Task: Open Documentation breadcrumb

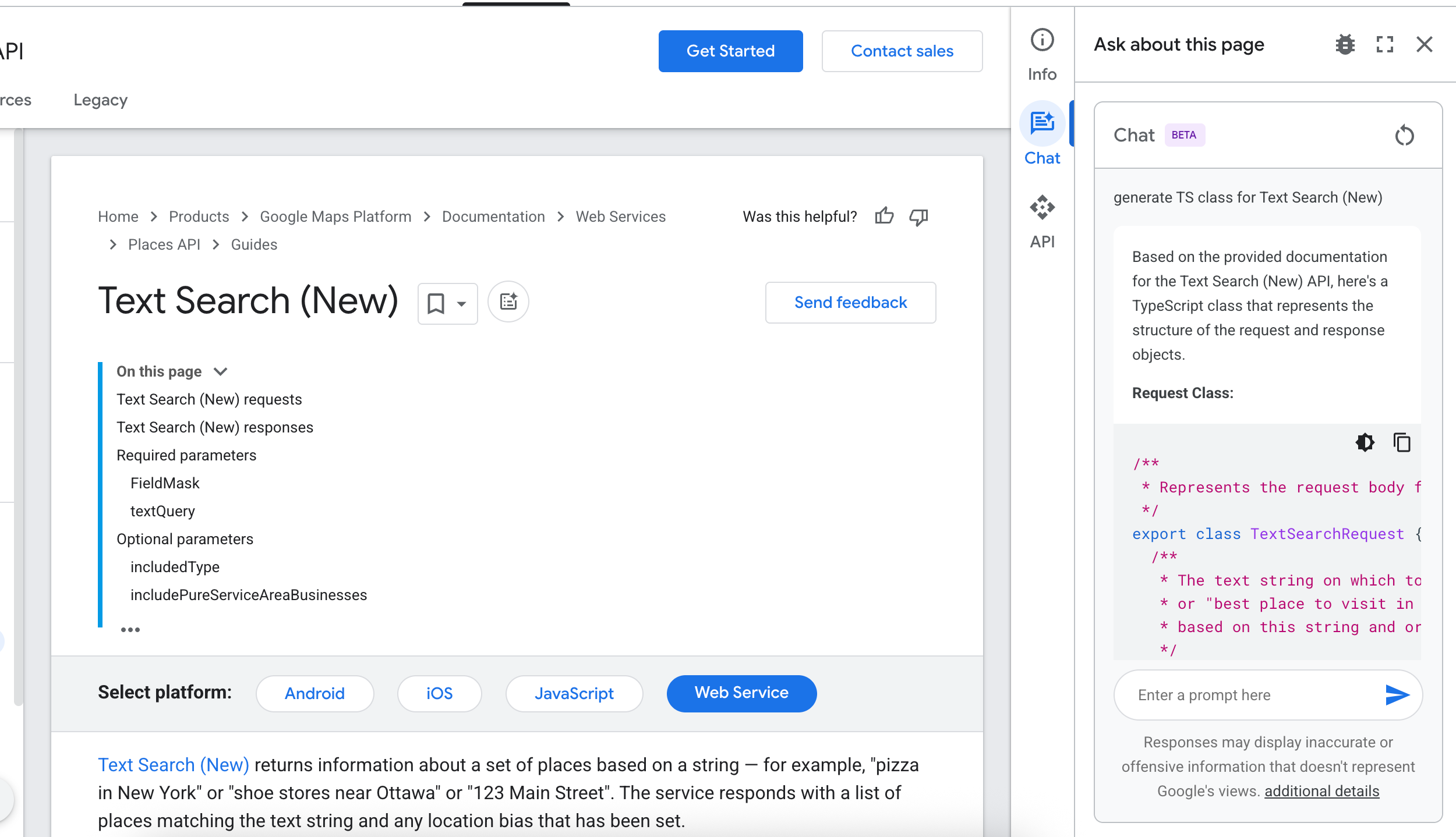Action: point(493,217)
